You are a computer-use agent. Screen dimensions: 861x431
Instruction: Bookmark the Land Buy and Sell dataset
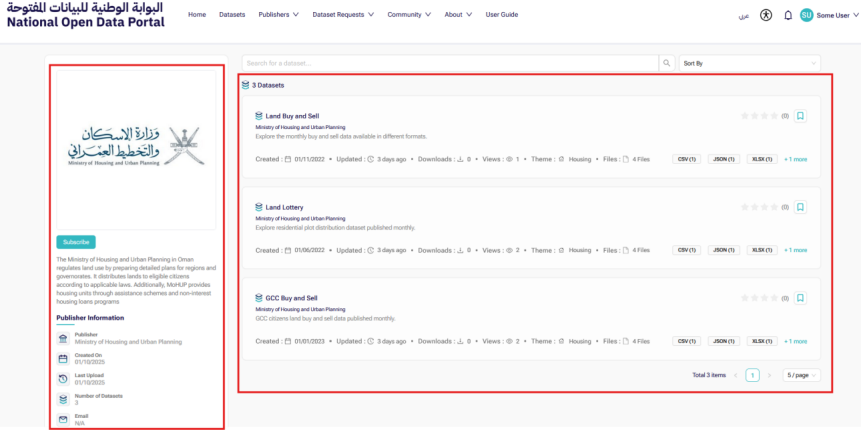(801, 116)
